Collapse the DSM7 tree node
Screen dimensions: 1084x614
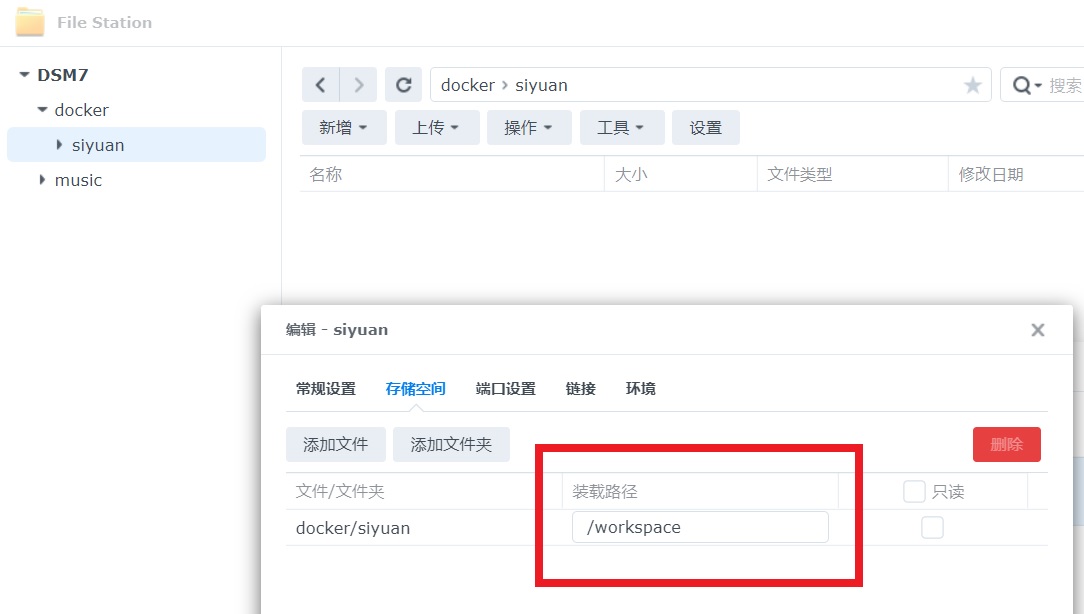(24, 75)
